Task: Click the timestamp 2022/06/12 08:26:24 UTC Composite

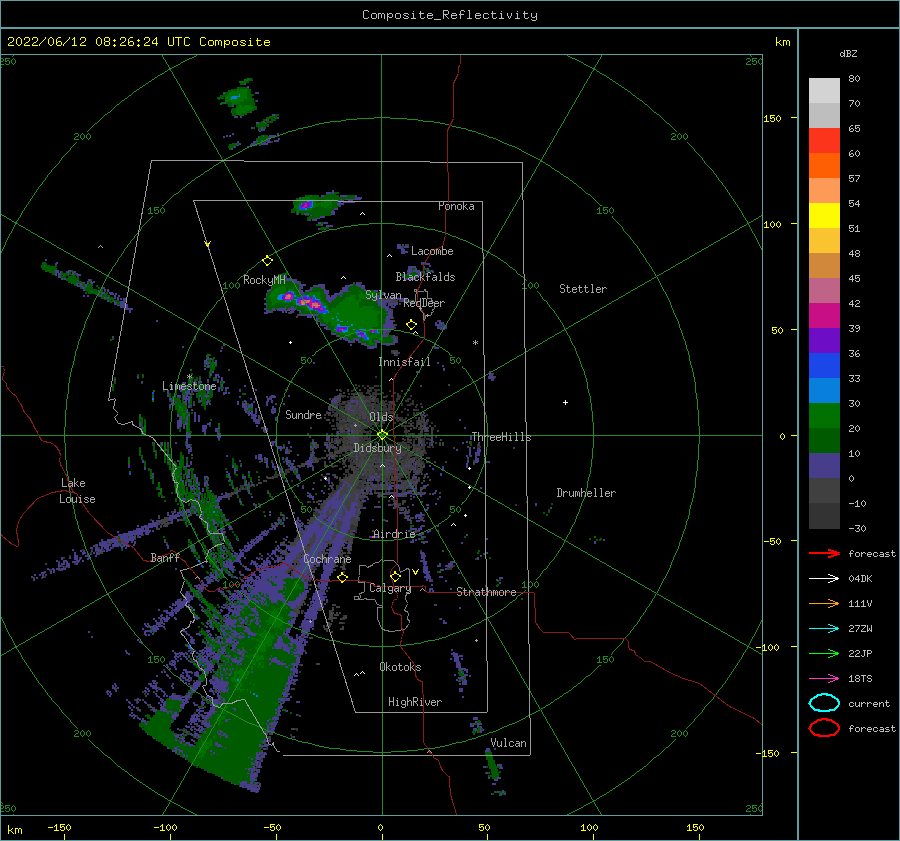Action: point(138,42)
